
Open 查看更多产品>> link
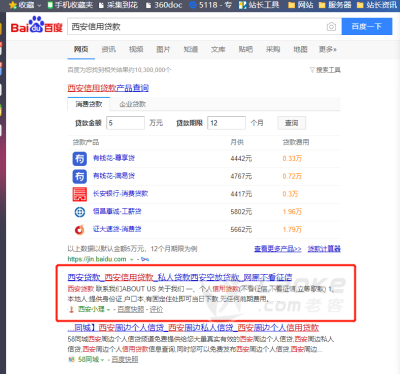pyautogui.click(x=278, y=249)
